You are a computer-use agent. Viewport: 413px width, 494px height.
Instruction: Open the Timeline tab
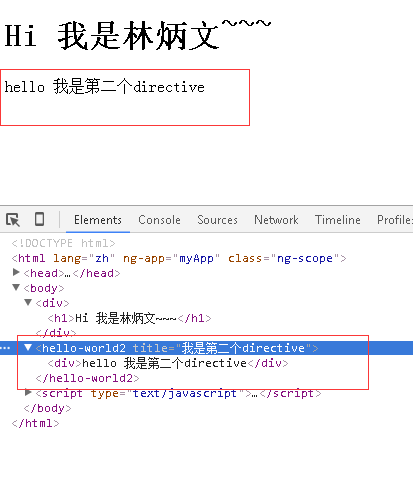(338, 220)
